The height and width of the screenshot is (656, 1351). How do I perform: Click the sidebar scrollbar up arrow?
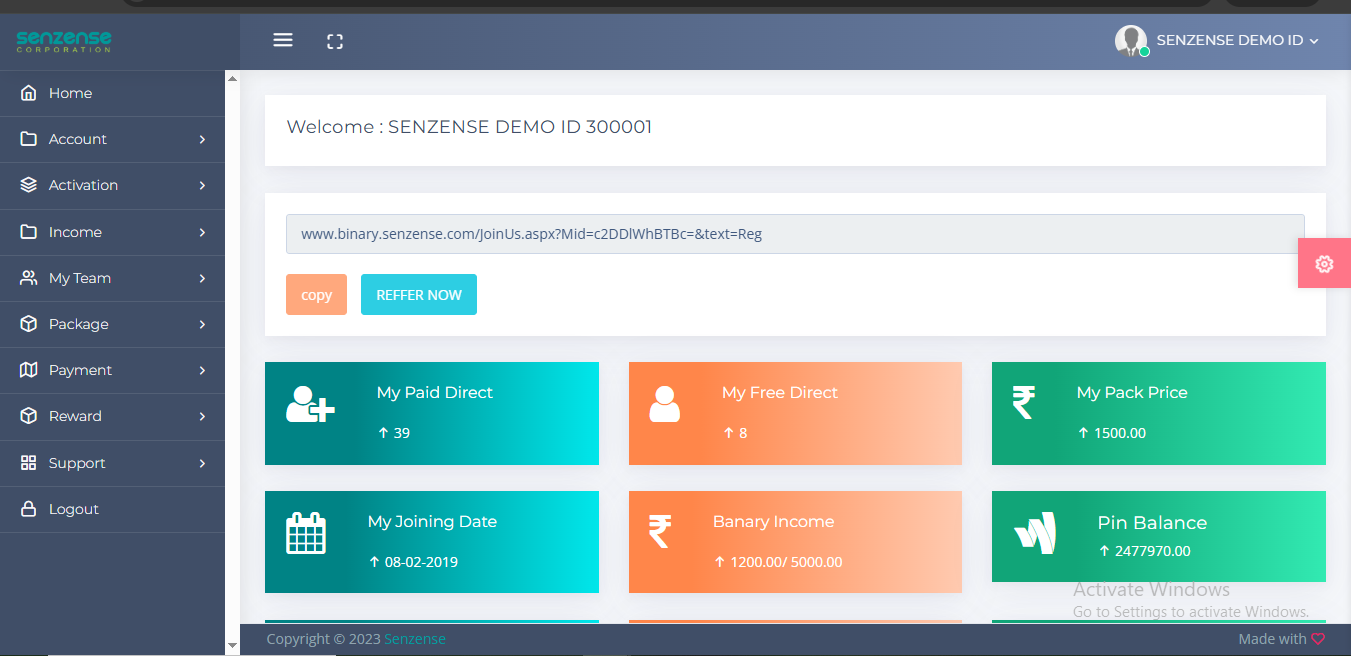point(232,78)
